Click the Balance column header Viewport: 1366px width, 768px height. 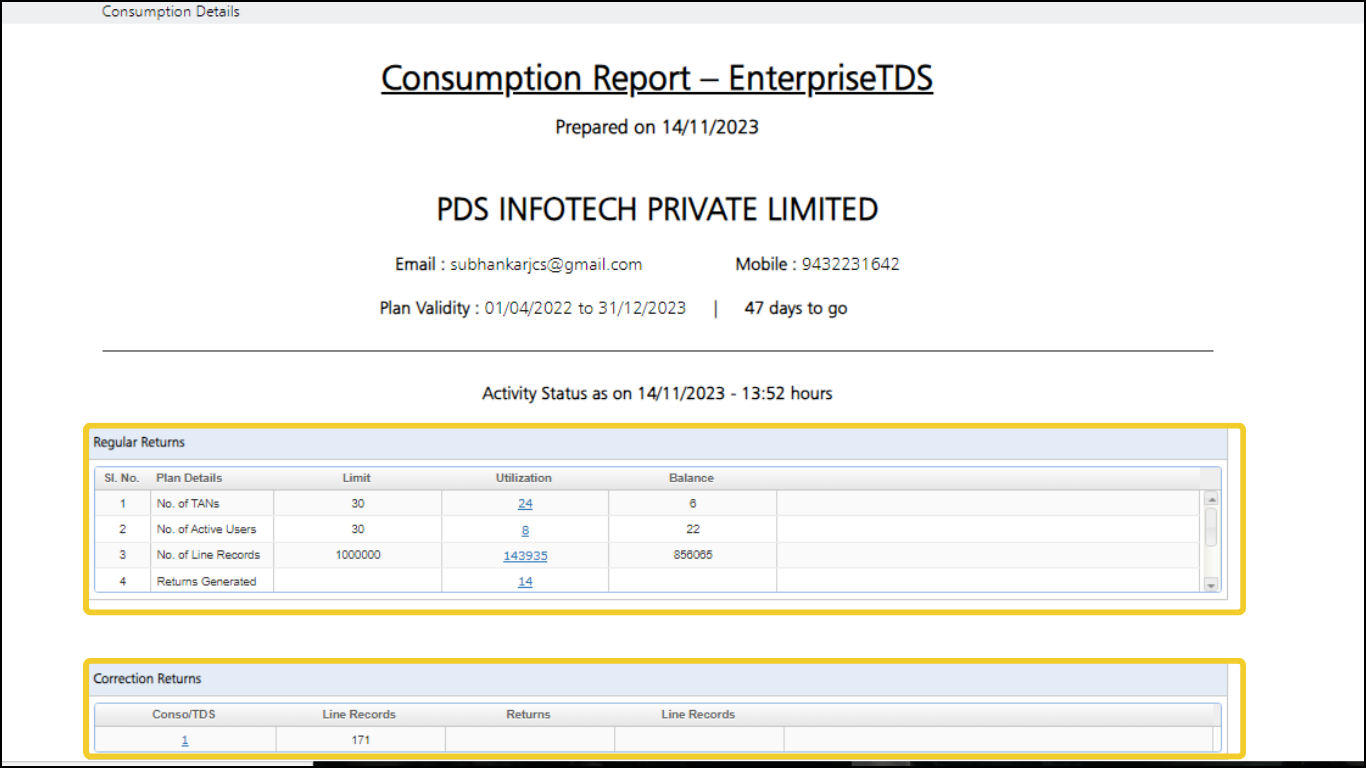[692, 478]
